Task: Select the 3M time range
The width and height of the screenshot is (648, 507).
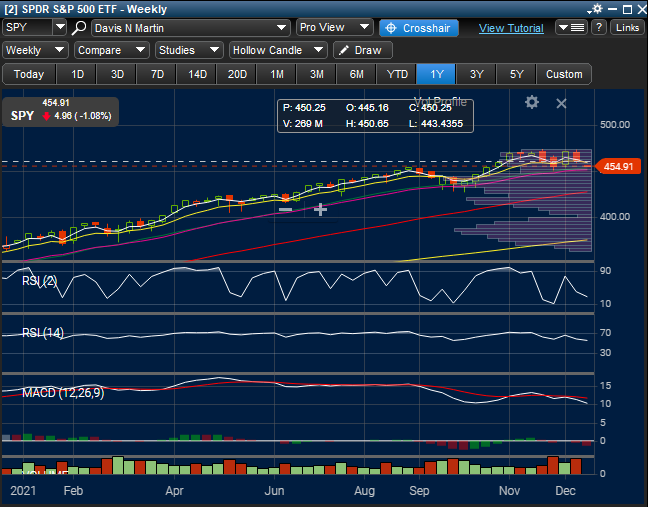Action: click(x=317, y=74)
